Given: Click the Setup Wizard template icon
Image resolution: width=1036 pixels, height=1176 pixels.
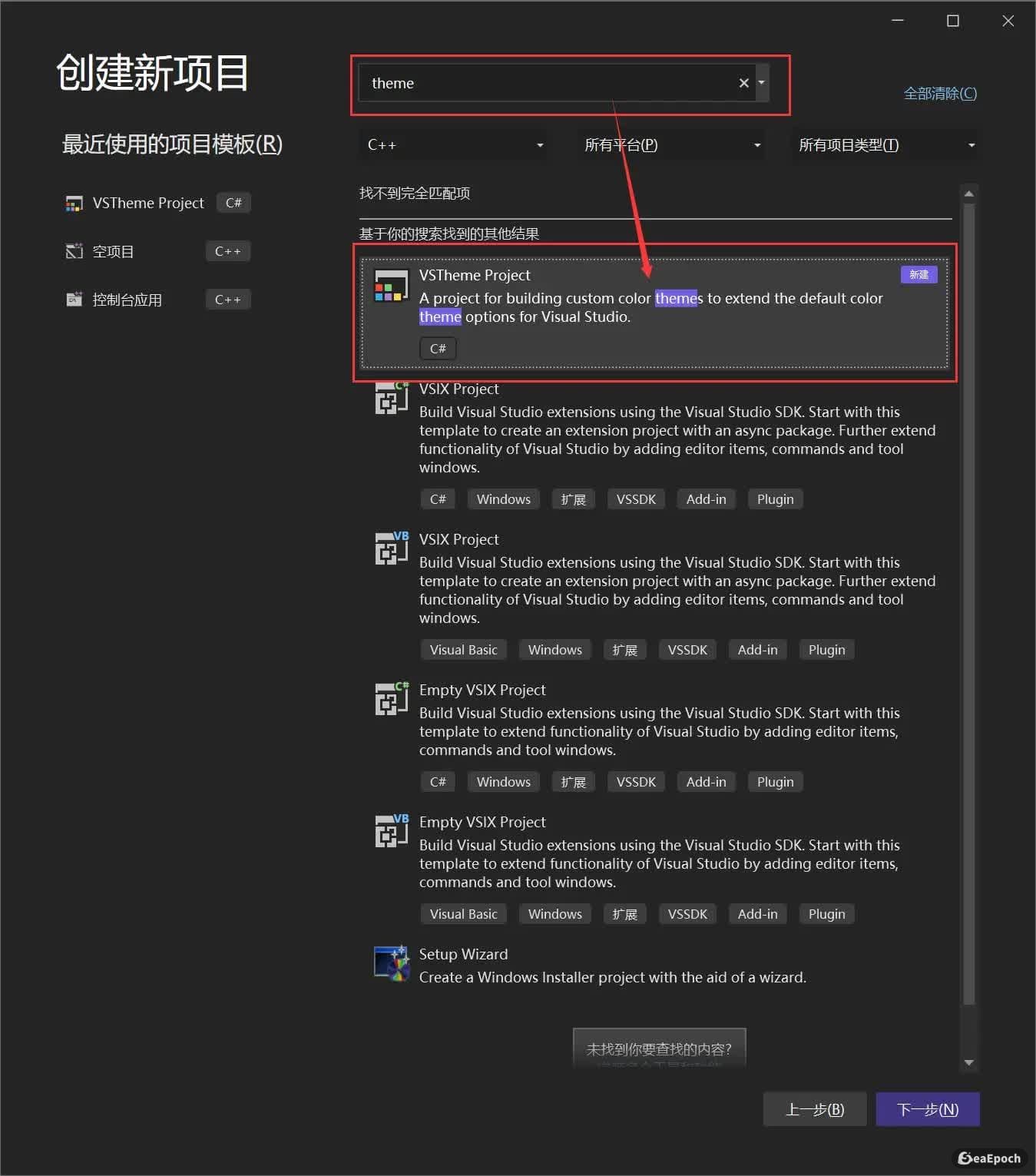Looking at the screenshot, I should pos(391,963).
